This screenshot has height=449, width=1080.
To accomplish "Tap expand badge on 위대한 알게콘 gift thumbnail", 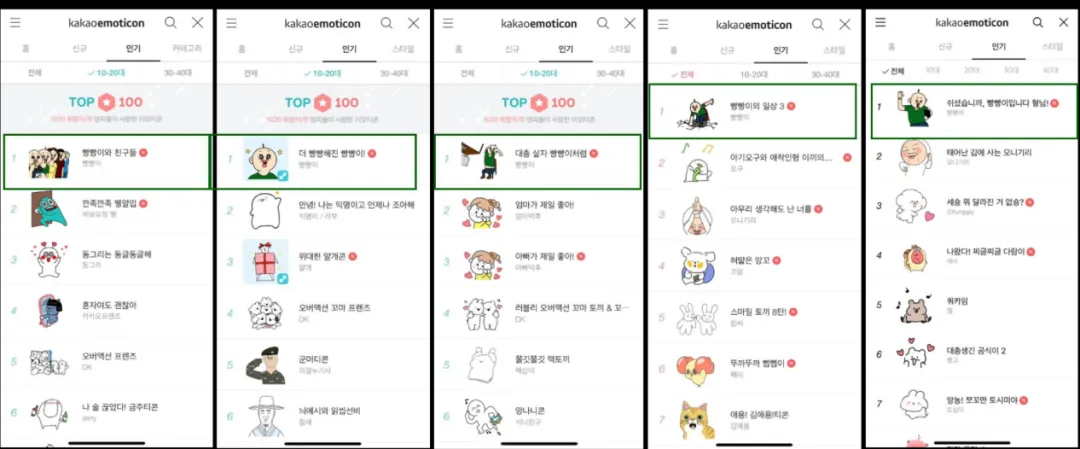I will tap(282, 278).
